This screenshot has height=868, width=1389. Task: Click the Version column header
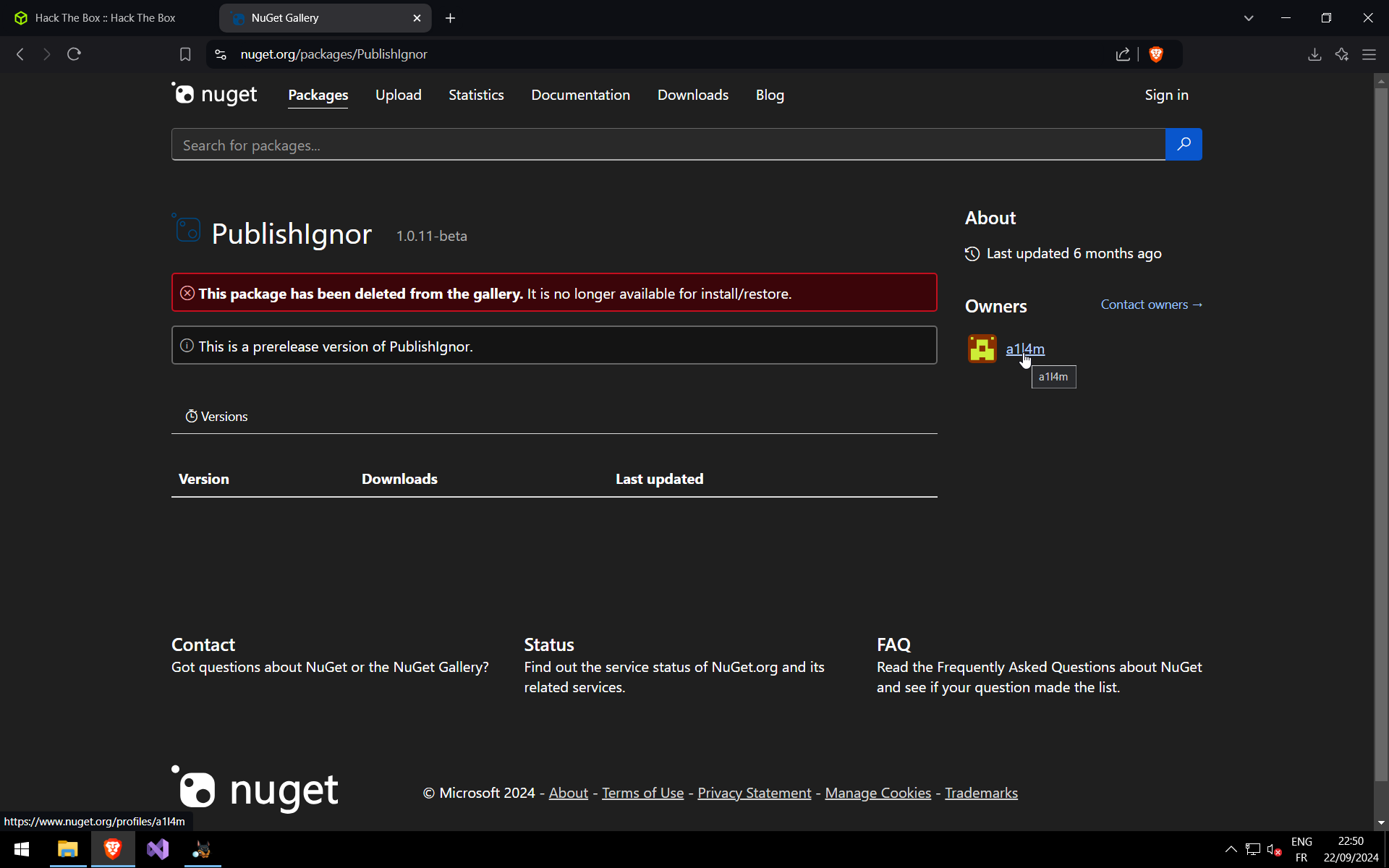click(203, 479)
